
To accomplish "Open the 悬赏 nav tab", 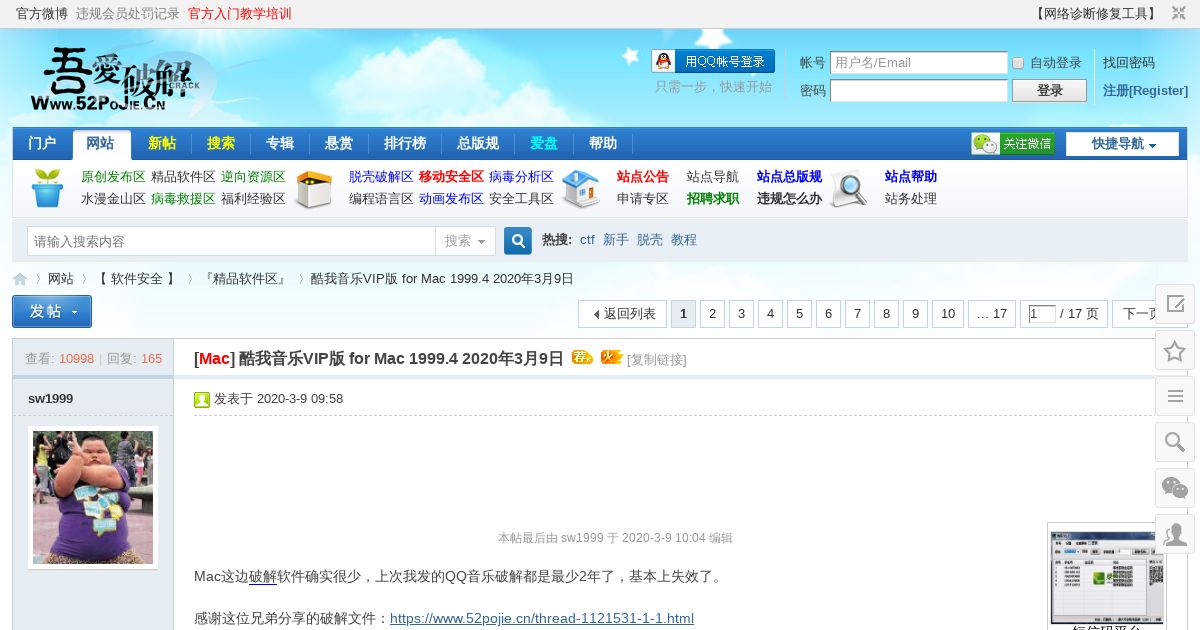I will tap(339, 143).
